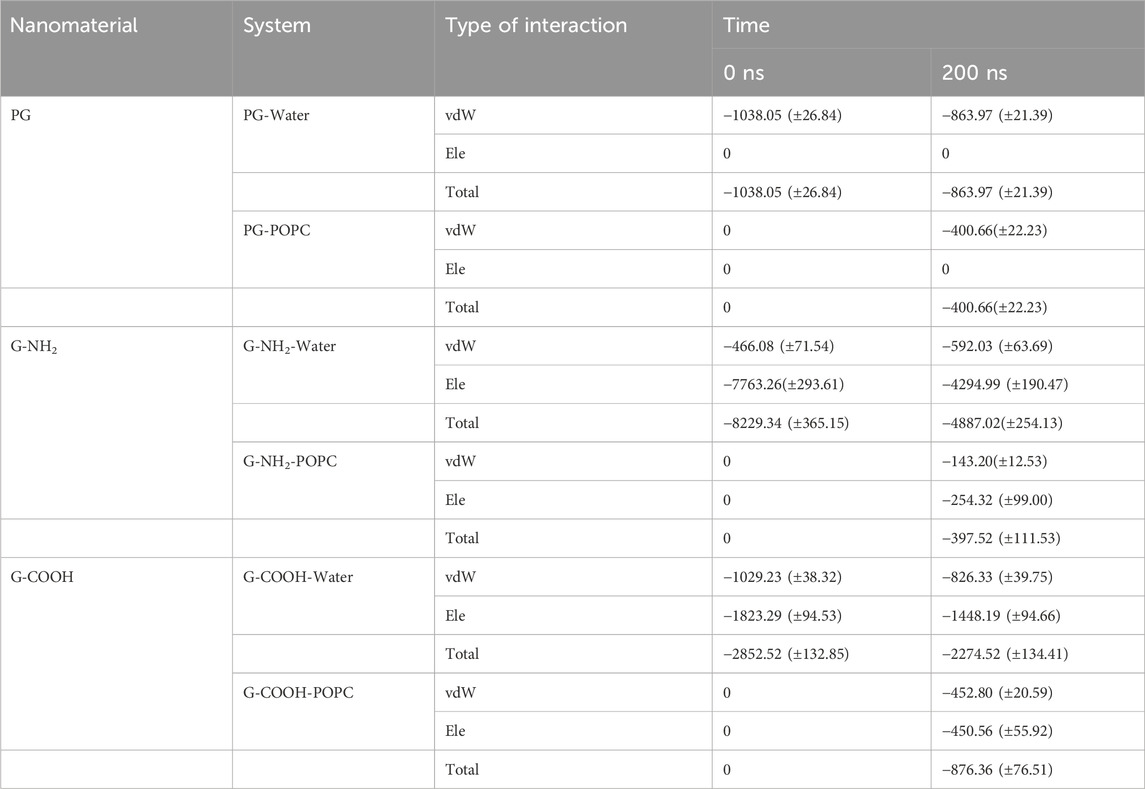
Task: Click the value −8229.34 (±365.15)
Action: 786,424
